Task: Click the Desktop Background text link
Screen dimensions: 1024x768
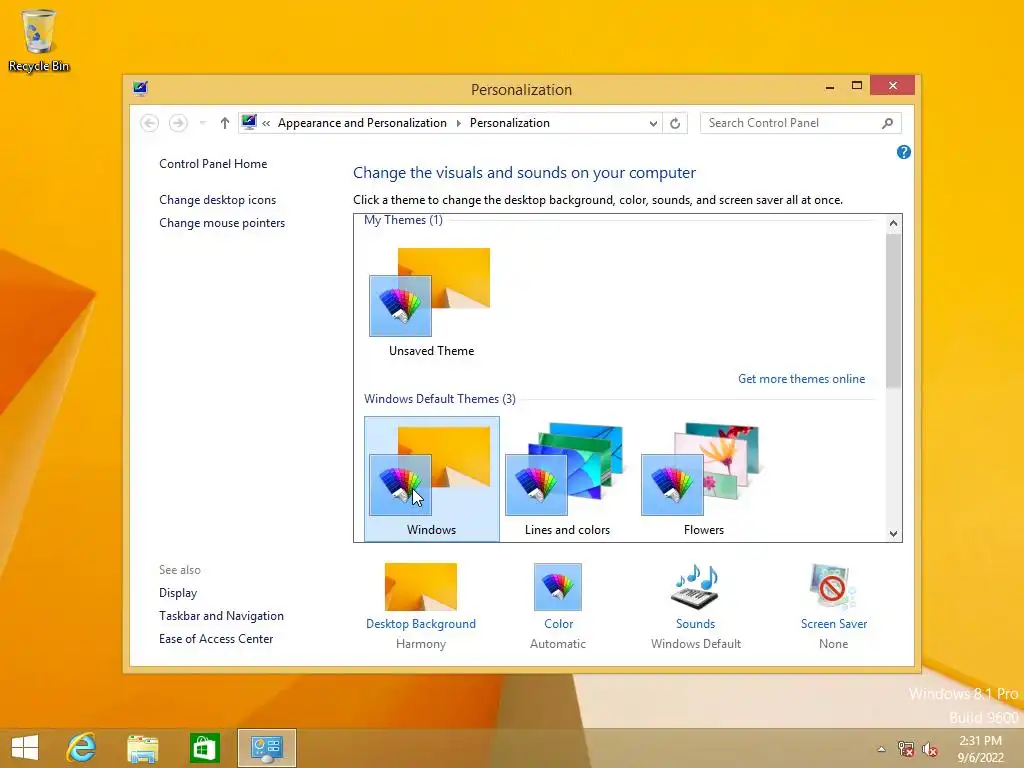Action: 421,624
